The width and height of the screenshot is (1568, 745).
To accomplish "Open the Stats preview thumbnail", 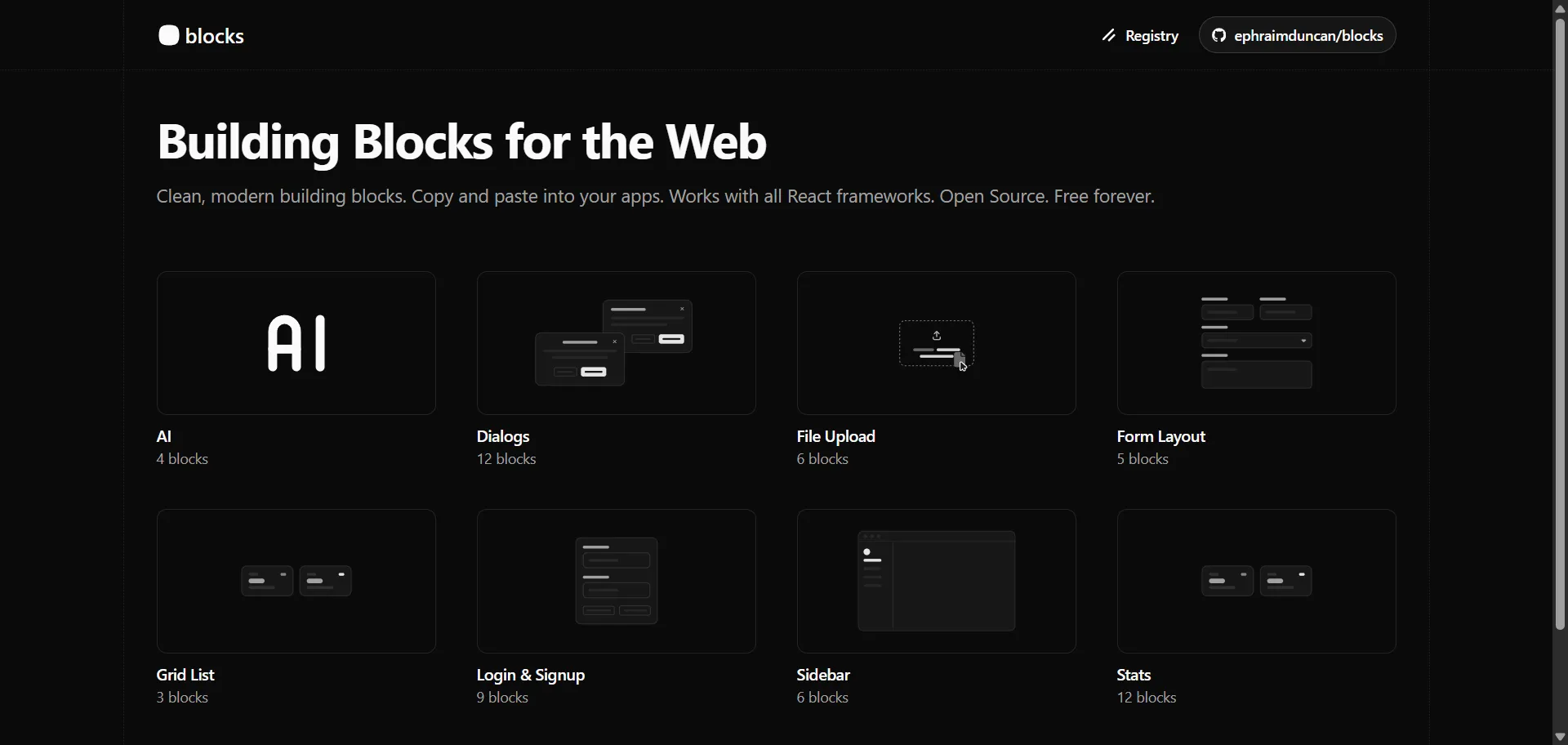I will pyautogui.click(x=1257, y=582).
